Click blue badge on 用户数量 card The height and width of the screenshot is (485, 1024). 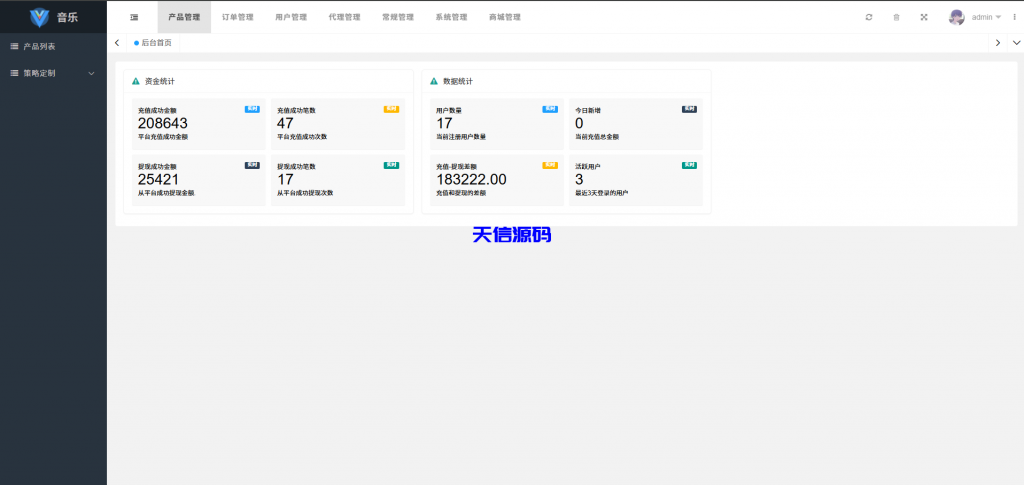point(550,110)
